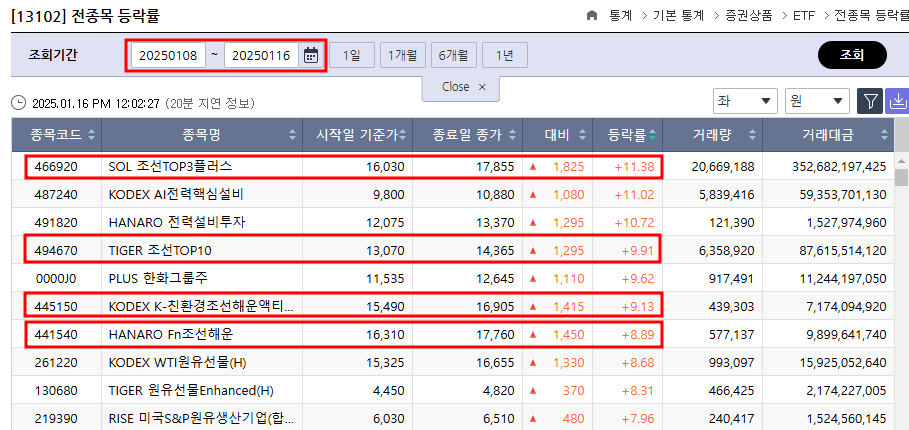Go to 통계 breadcrumb link

click(x=620, y=16)
